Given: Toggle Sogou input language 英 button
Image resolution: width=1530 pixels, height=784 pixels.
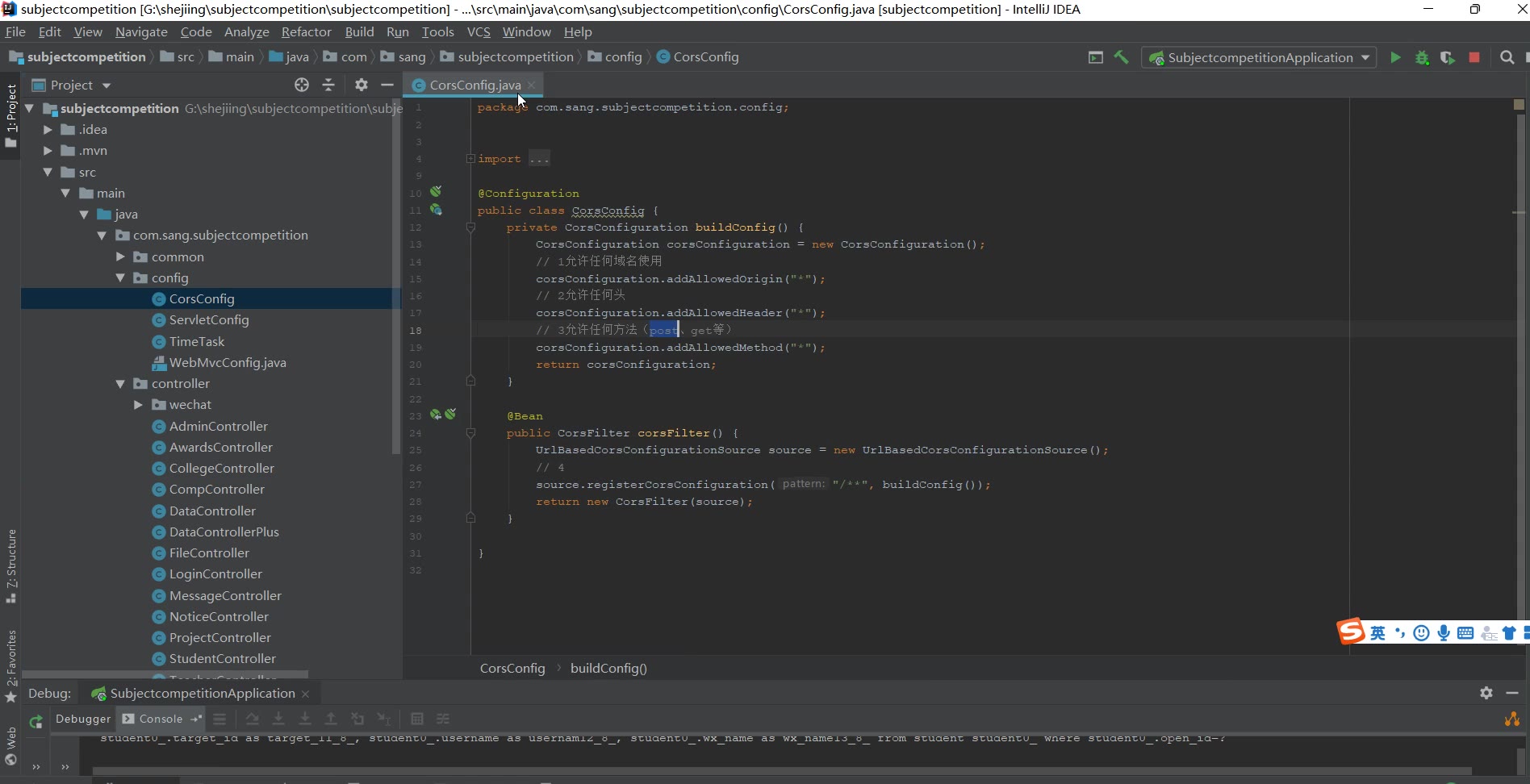Looking at the screenshot, I should [x=1377, y=633].
